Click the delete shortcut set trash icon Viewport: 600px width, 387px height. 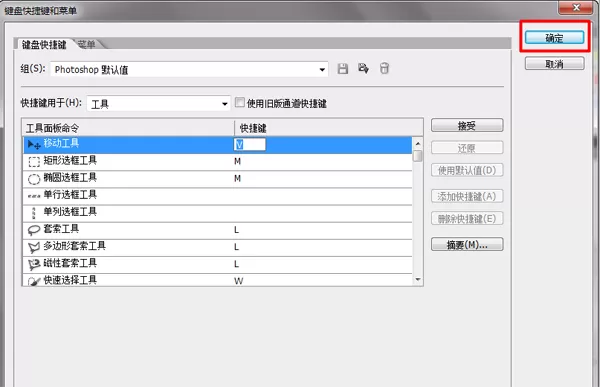[384, 68]
